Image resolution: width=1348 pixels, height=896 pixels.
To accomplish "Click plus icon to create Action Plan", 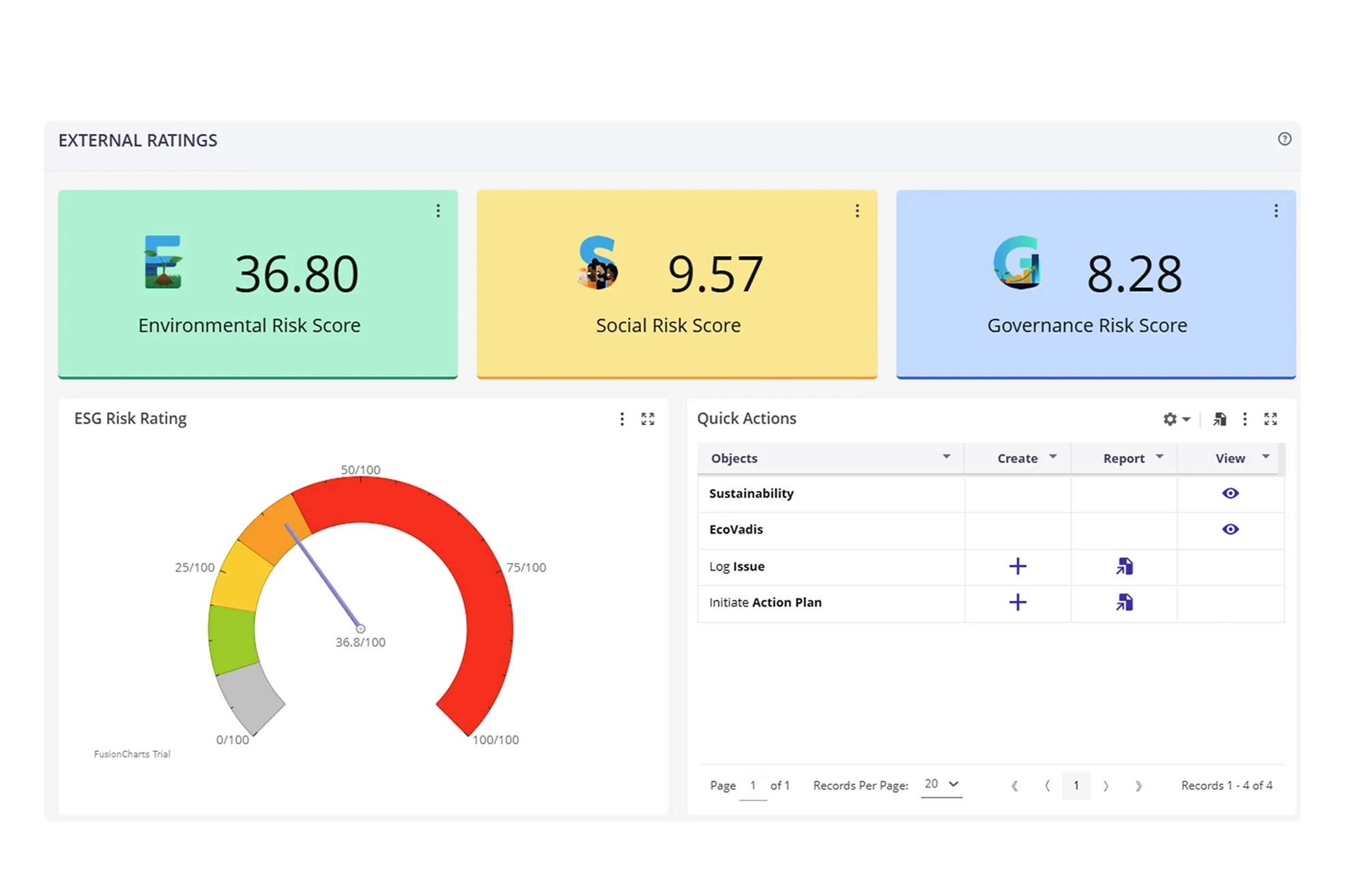I will pos(1018,602).
